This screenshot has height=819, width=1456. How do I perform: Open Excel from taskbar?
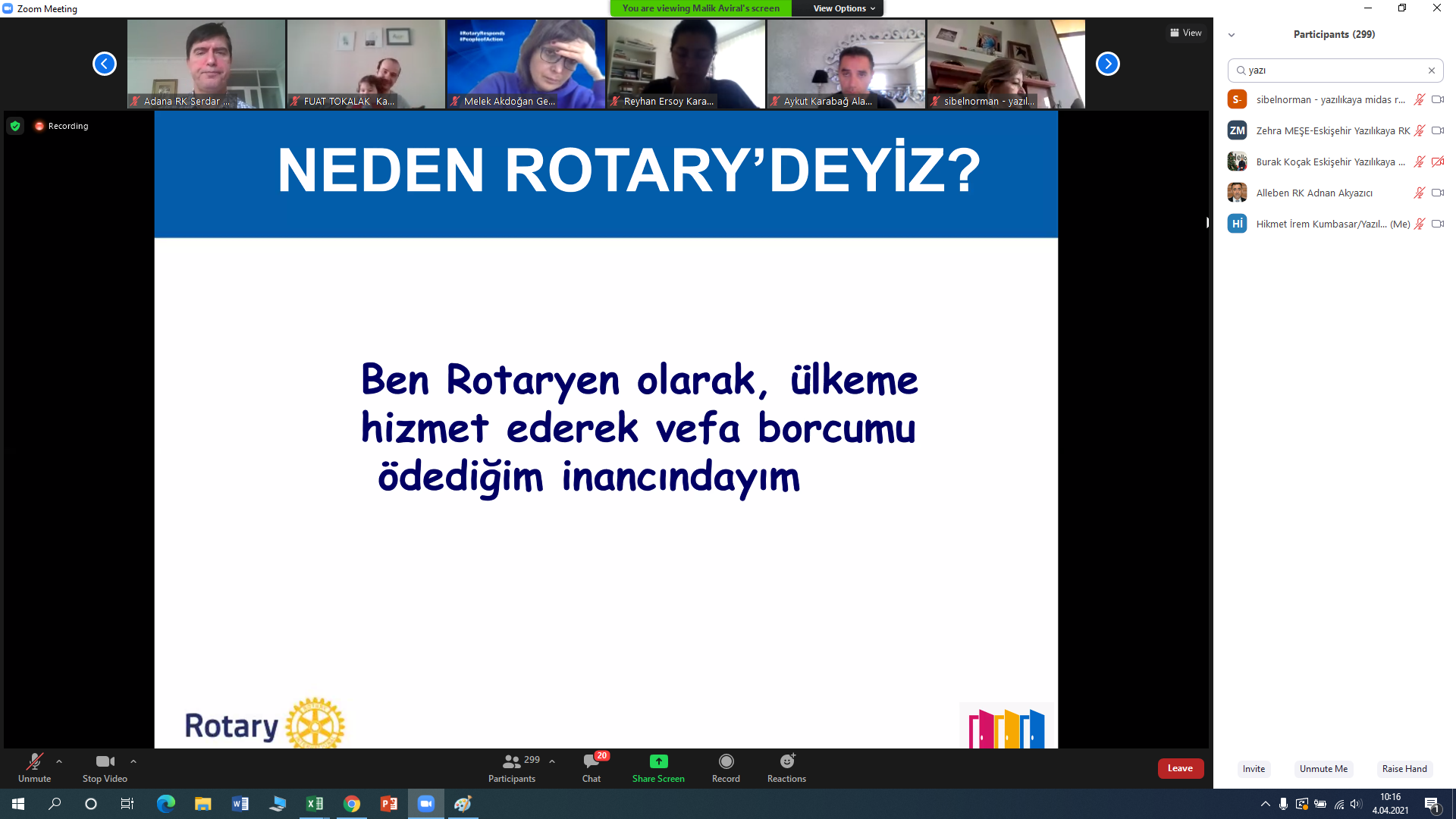tap(314, 804)
